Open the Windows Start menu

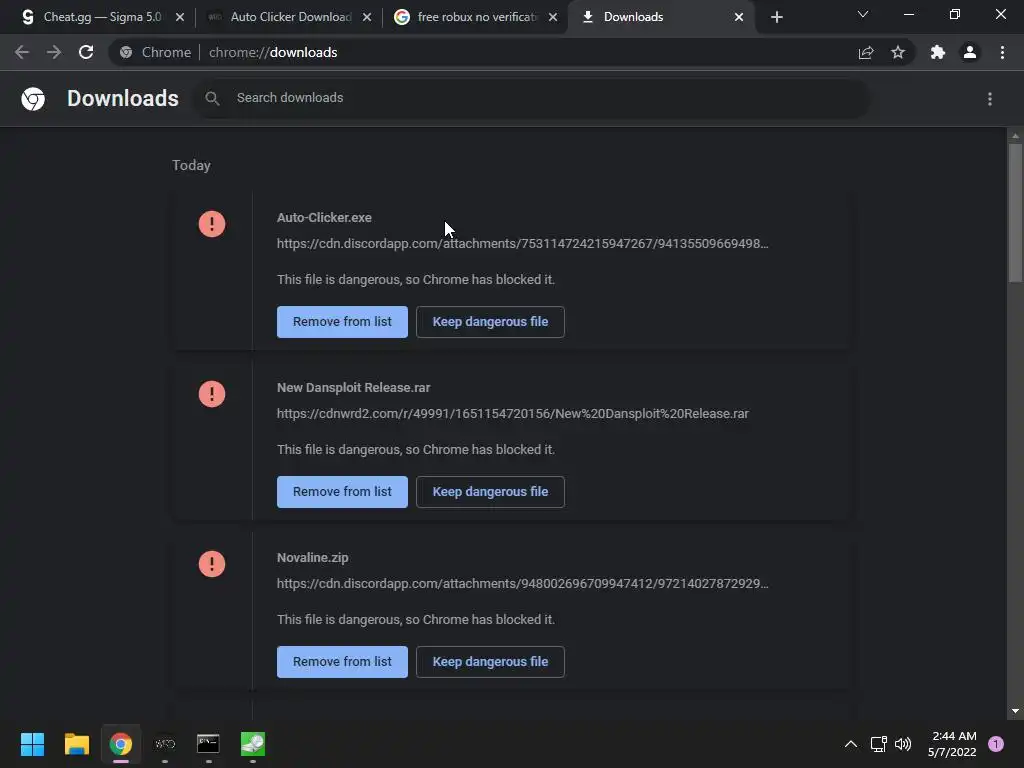tap(32, 744)
